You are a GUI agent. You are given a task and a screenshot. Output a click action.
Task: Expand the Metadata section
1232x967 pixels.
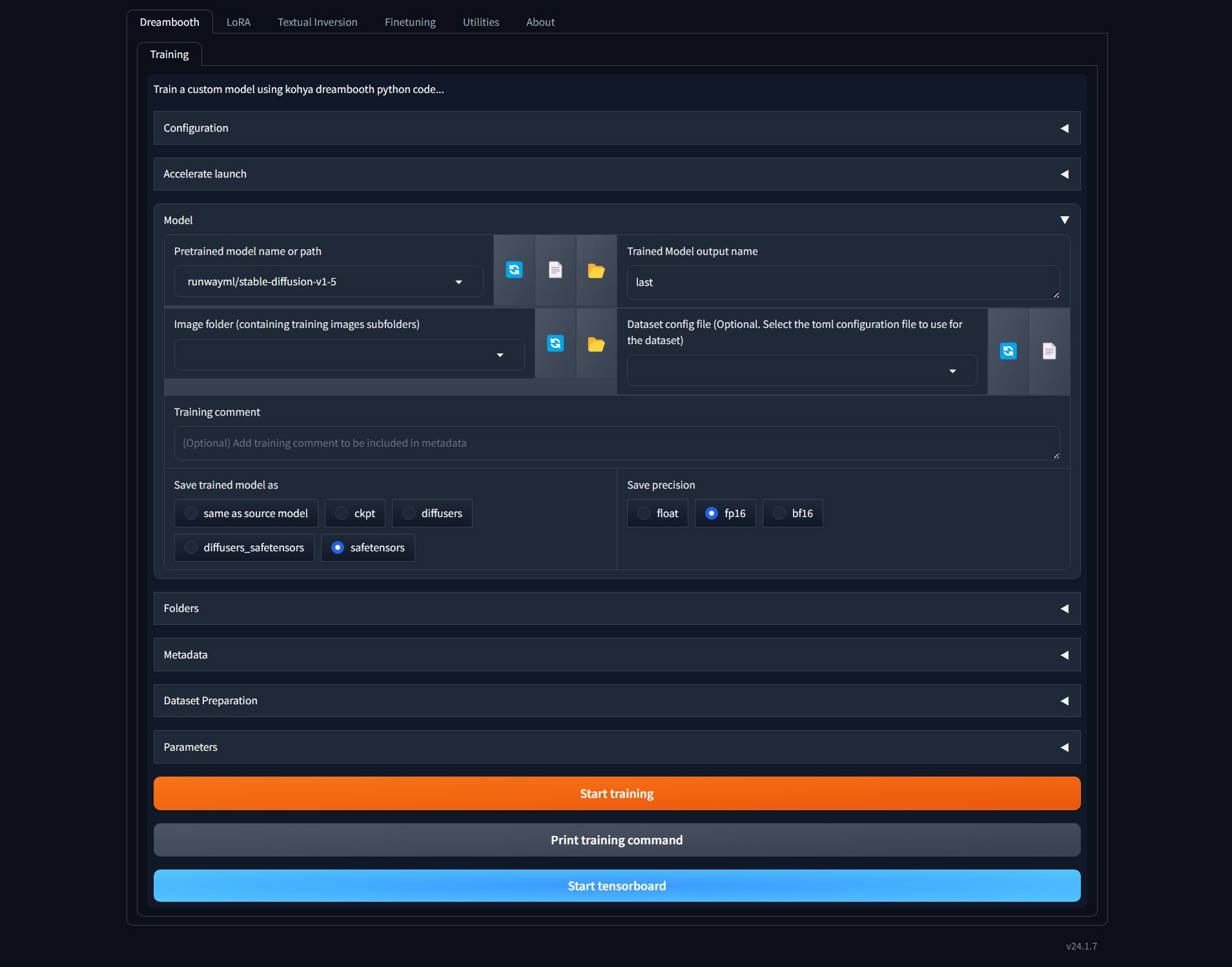coord(617,655)
